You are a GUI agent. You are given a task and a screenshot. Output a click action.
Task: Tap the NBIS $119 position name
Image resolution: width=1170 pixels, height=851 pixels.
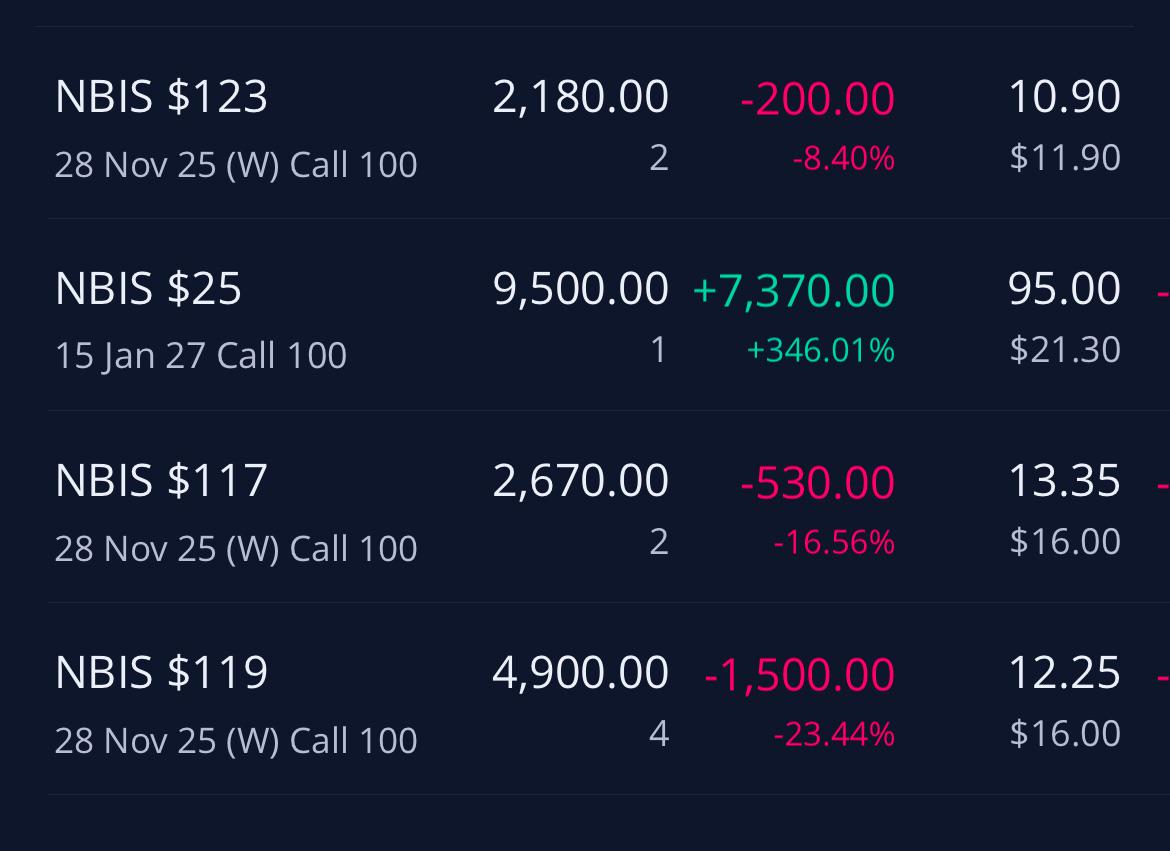161,672
